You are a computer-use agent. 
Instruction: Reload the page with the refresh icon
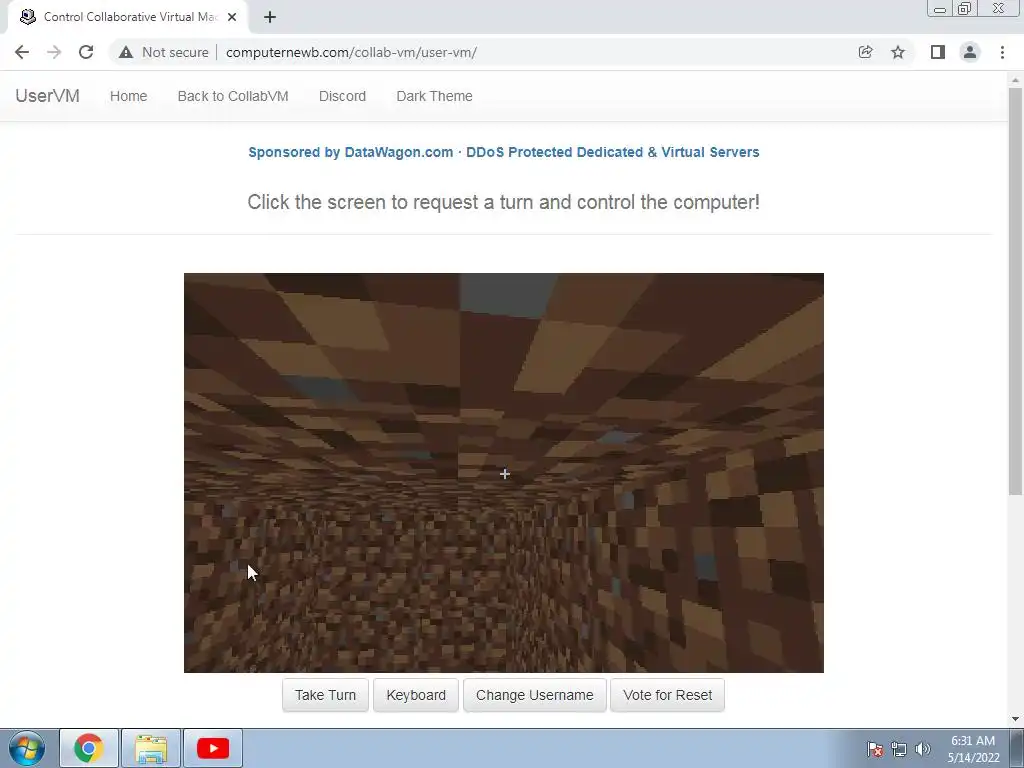(86, 52)
